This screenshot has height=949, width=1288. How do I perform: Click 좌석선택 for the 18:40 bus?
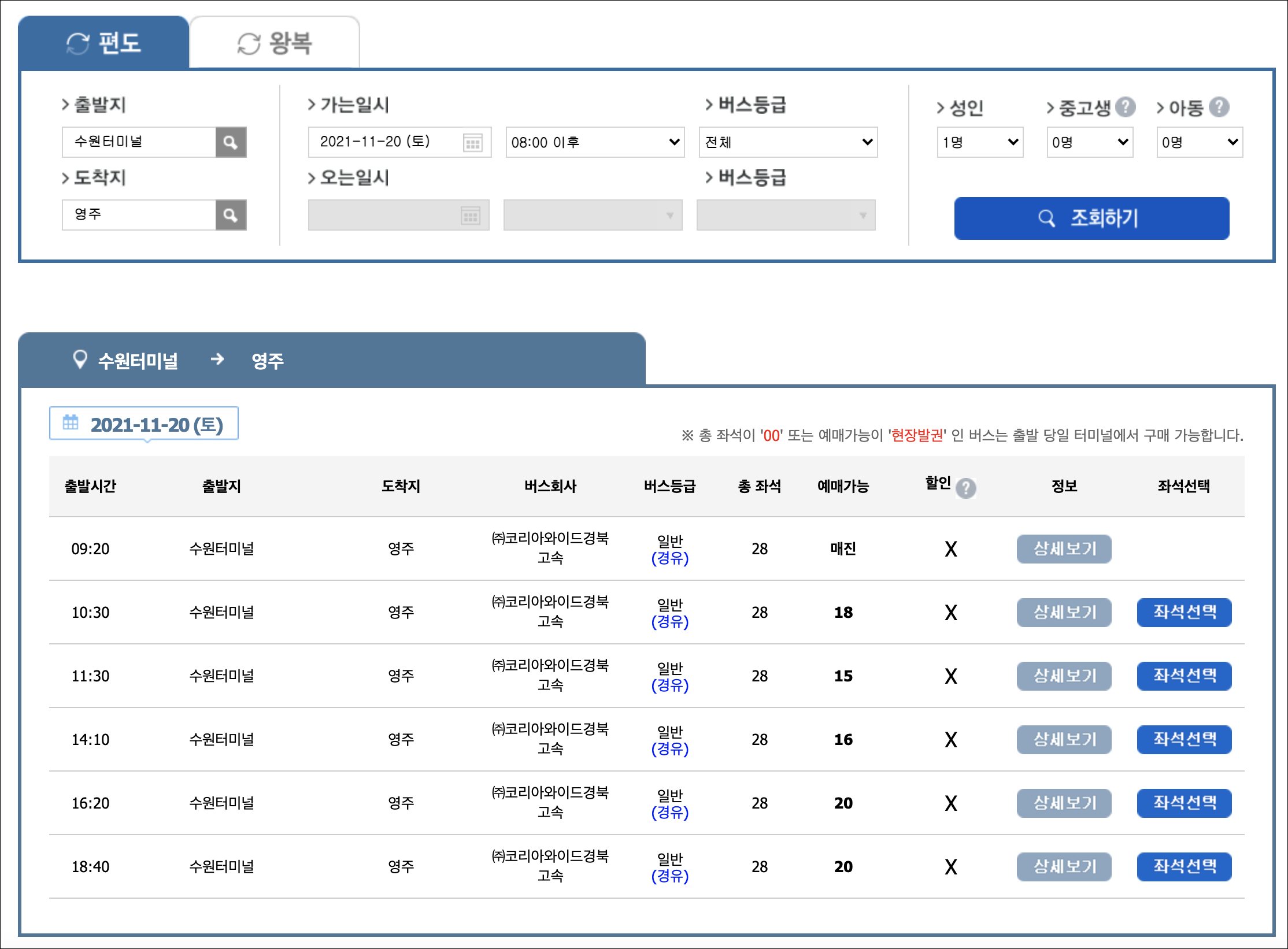pos(1183,866)
